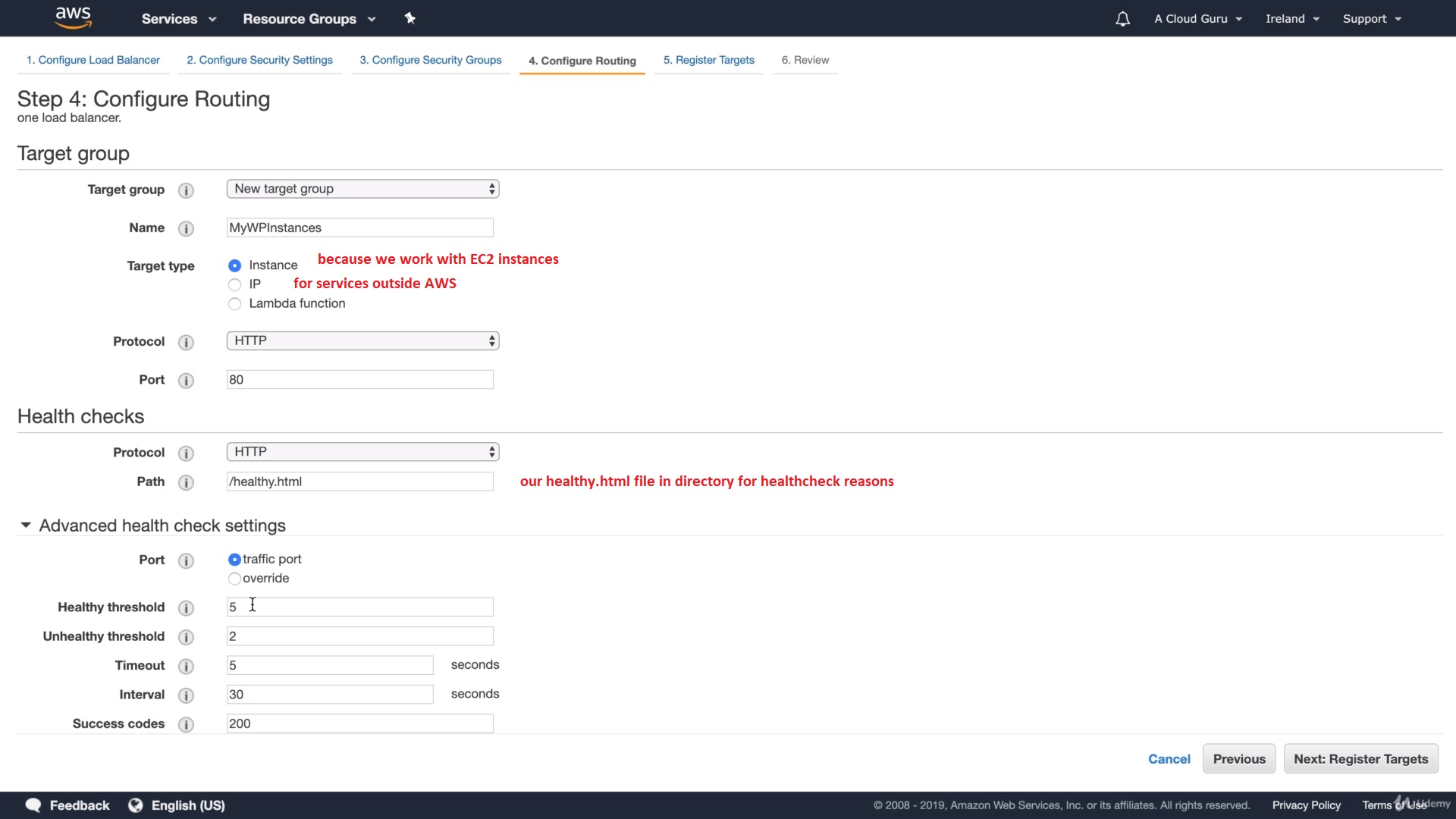Image resolution: width=1456 pixels, height=819 pixels.
Task: Click info icon beside Success codes
Action: point(186,725)
